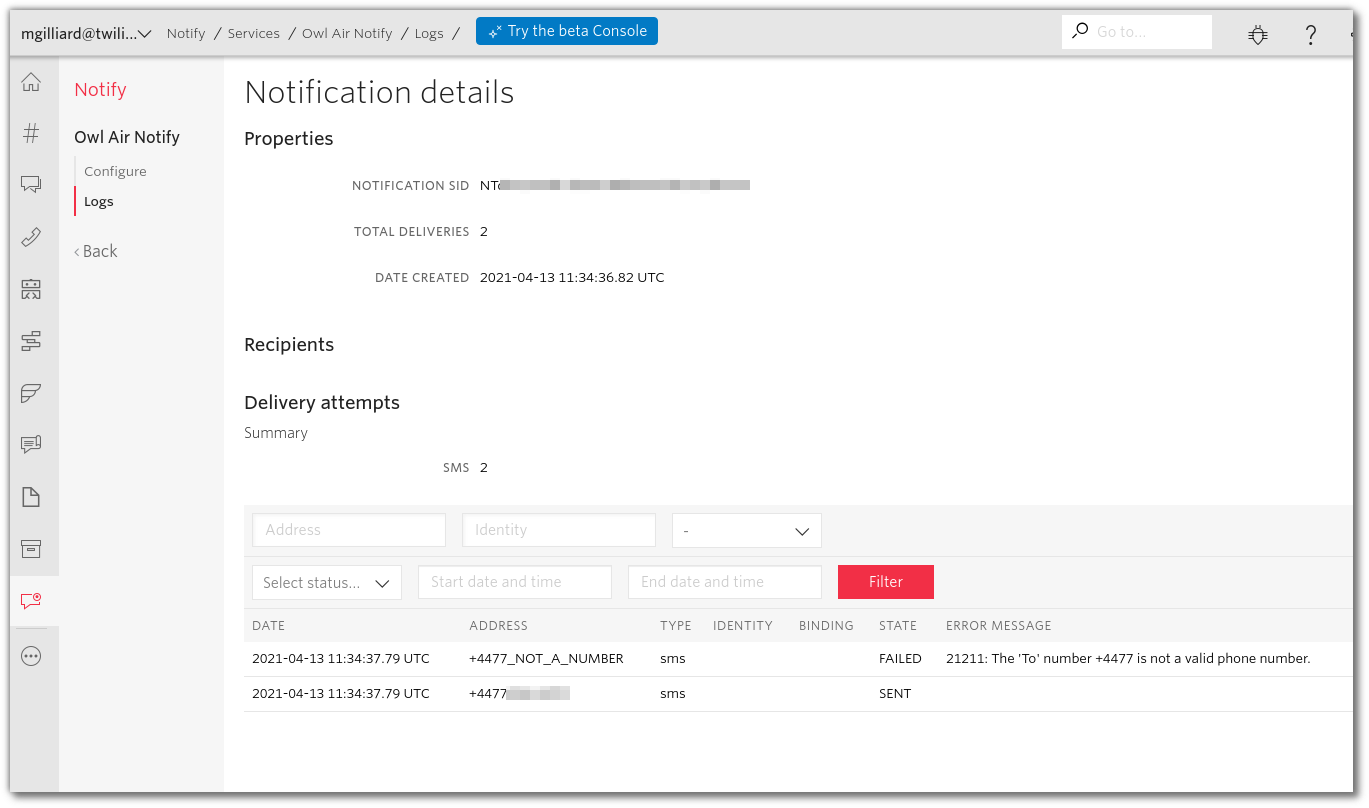Click the search magnifier in Go to box

click(x=1080, y=31)
